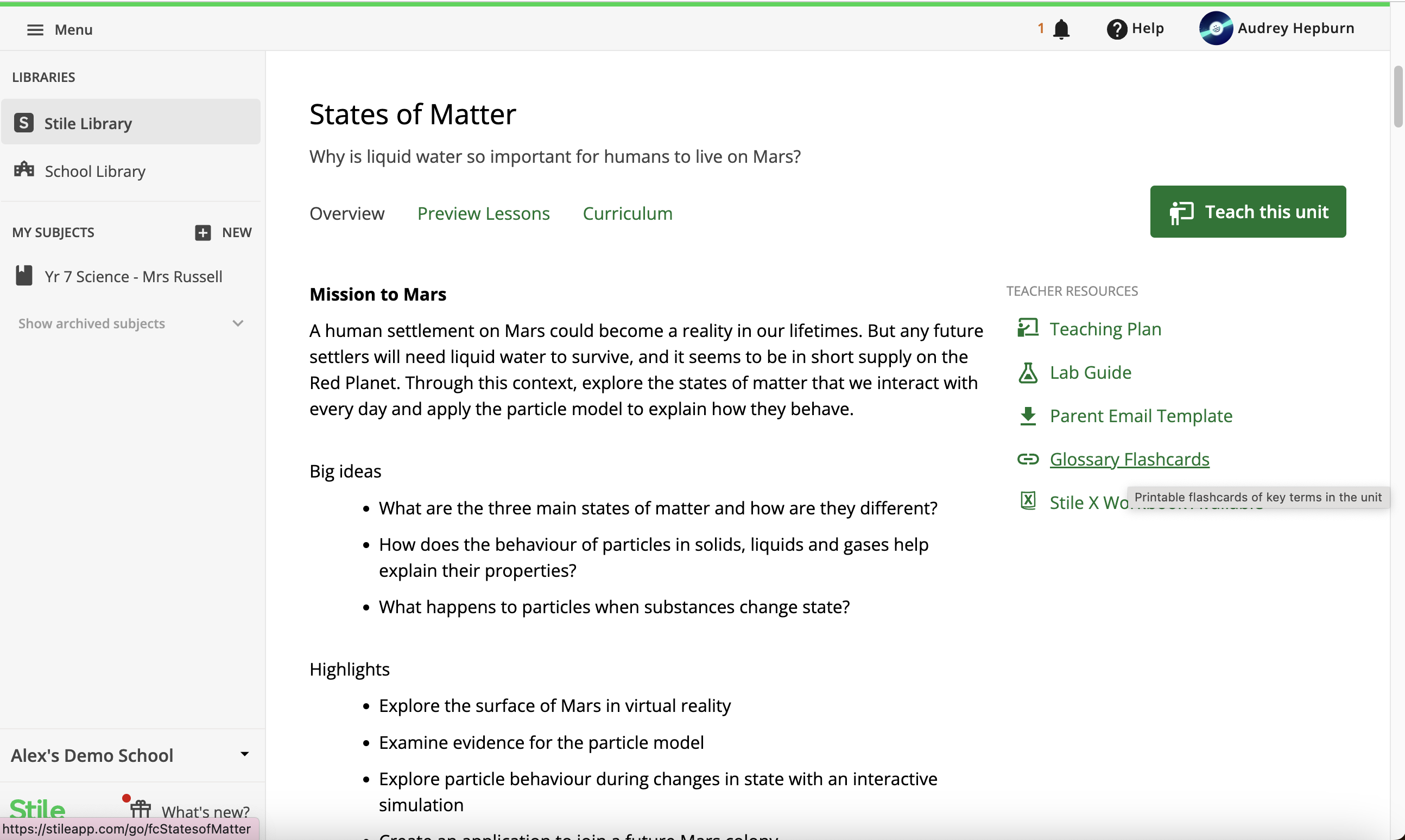
Task: Click the School Library building icon
Action: [24, 170]
